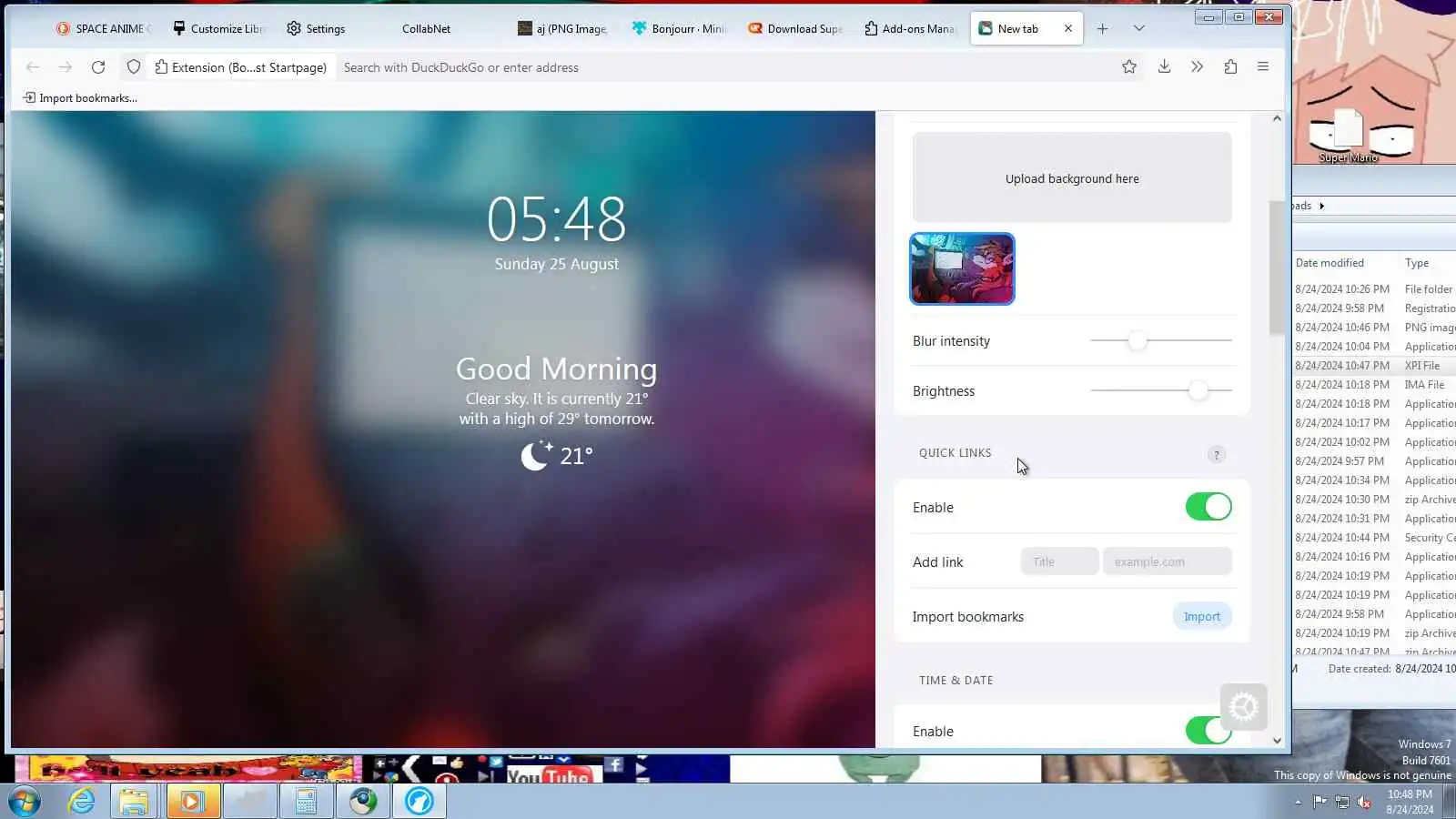Open a new tab with the plus button
Viewport: 1456px width, 819px height.
coord(1102,28)
